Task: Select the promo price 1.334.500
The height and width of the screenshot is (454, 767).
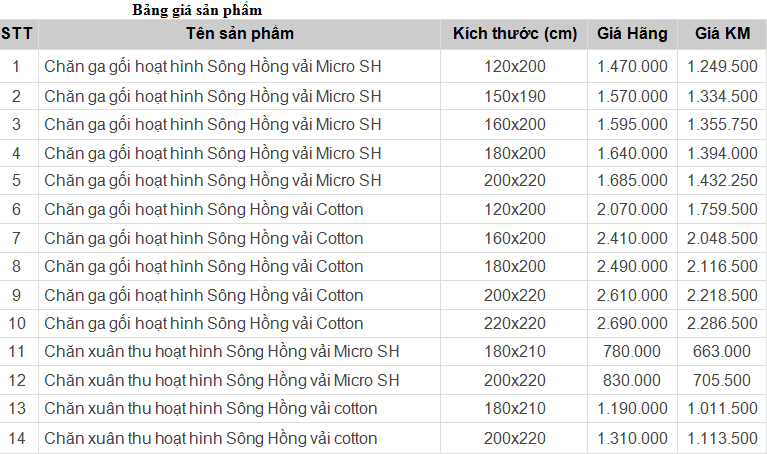Action: 722,96
